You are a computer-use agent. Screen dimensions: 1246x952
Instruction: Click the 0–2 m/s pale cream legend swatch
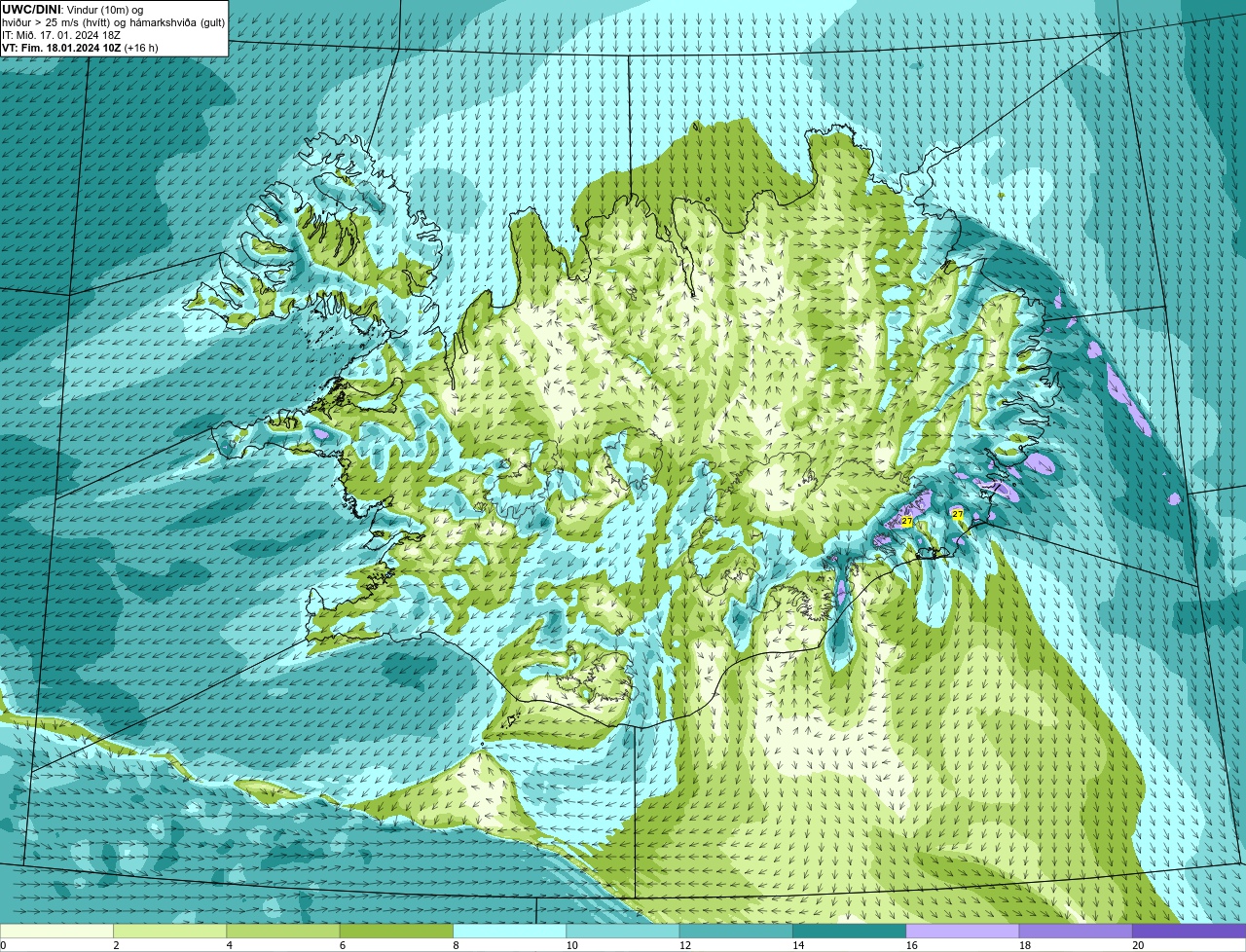tap(56, 931)
